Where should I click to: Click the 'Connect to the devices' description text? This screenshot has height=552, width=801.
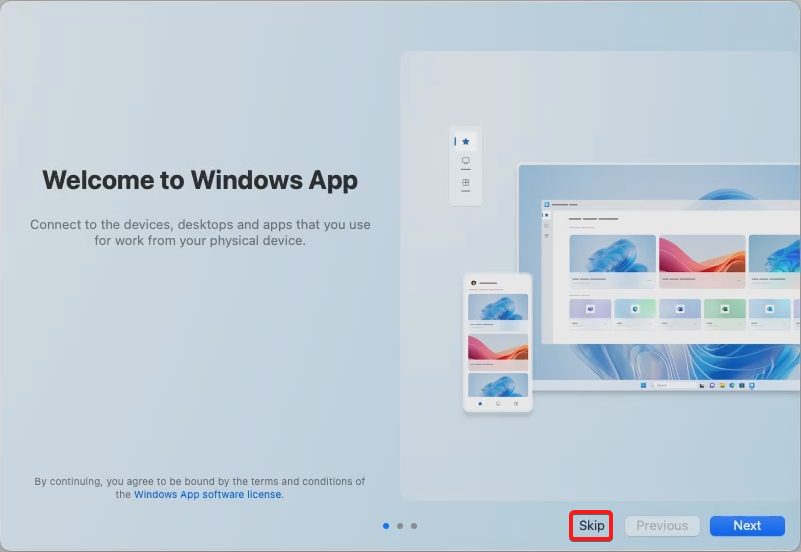click(x=200, y=232)
